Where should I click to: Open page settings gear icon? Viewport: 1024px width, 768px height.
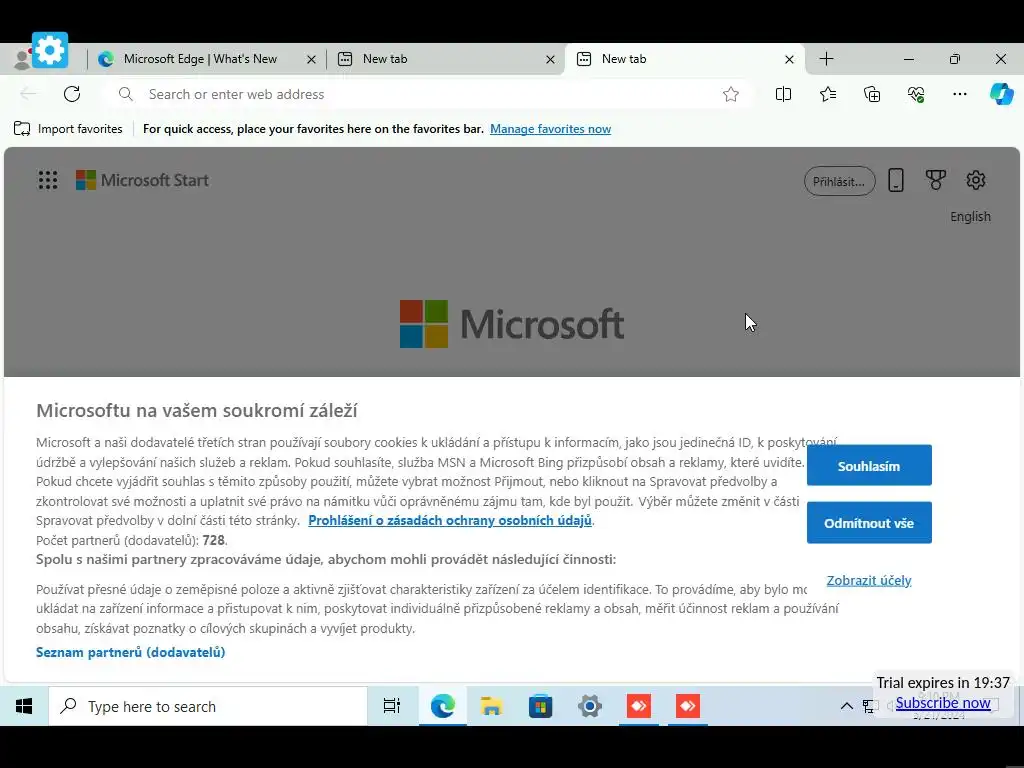tap(976, 180)
